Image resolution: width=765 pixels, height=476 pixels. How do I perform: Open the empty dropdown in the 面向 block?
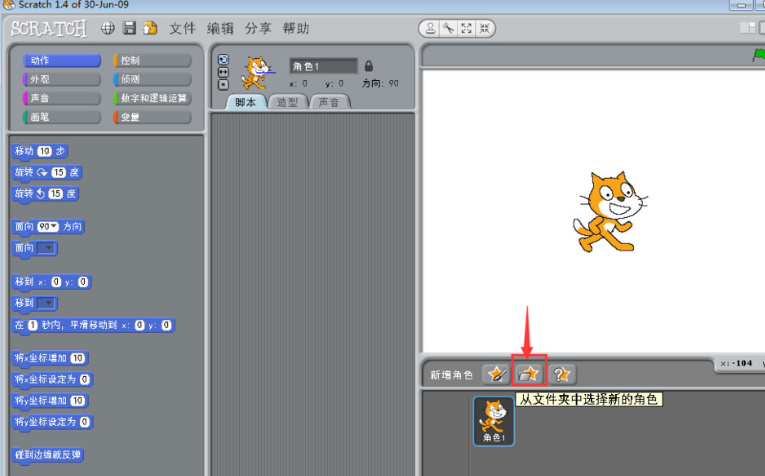pos(46,247)
